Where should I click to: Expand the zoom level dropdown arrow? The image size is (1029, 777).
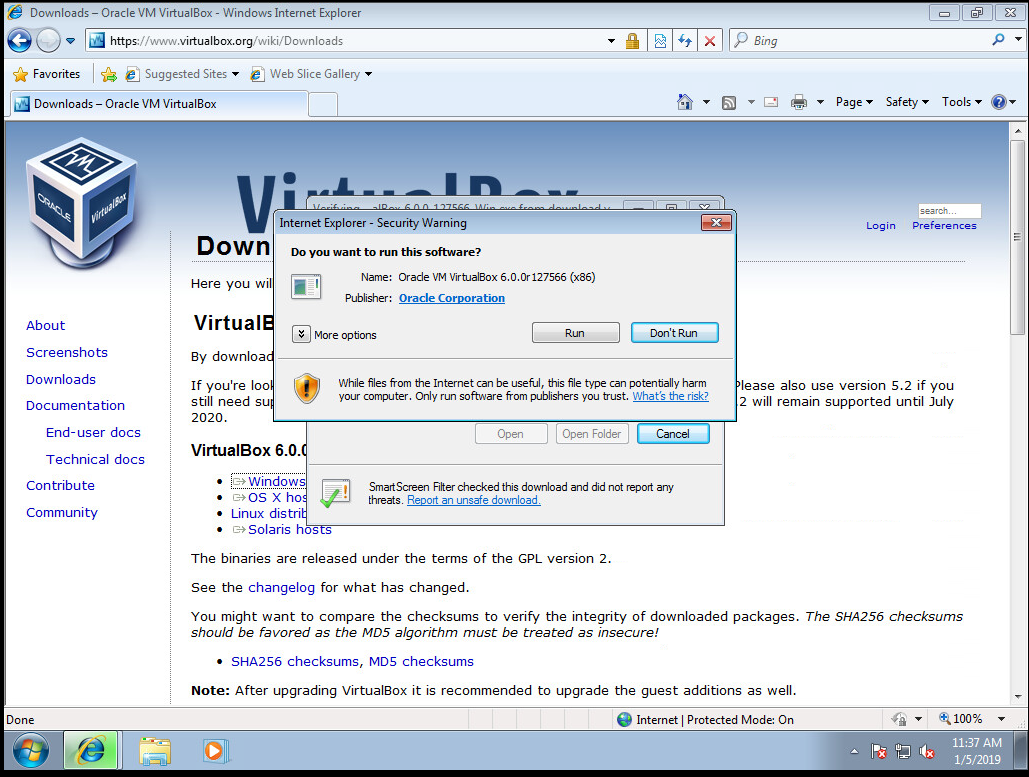(1001, 719)
